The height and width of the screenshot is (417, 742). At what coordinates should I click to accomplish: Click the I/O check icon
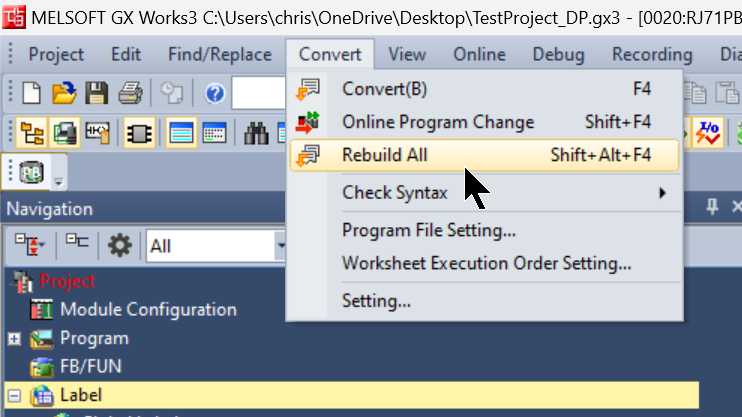tap(708, 133)
